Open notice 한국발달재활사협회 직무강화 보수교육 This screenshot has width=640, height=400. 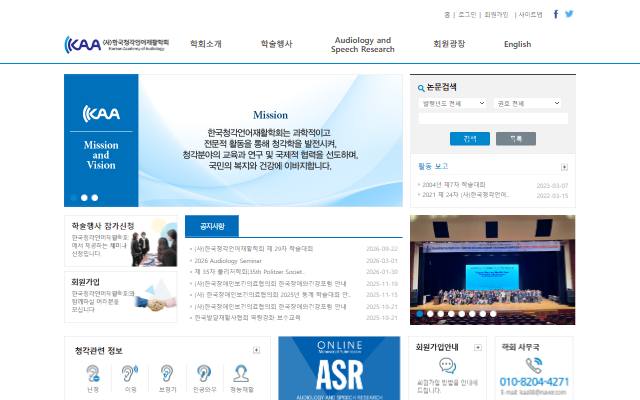(x=247, y=318)
